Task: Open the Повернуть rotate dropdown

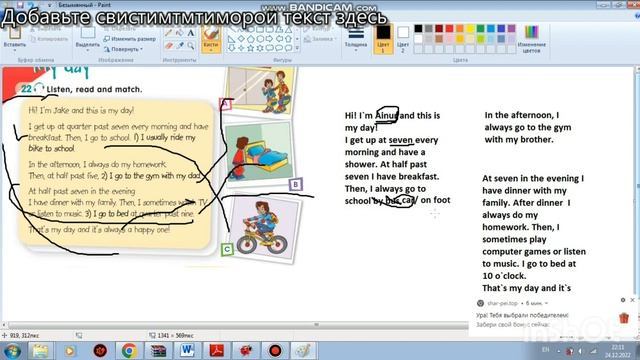Action: coord(123,49)
